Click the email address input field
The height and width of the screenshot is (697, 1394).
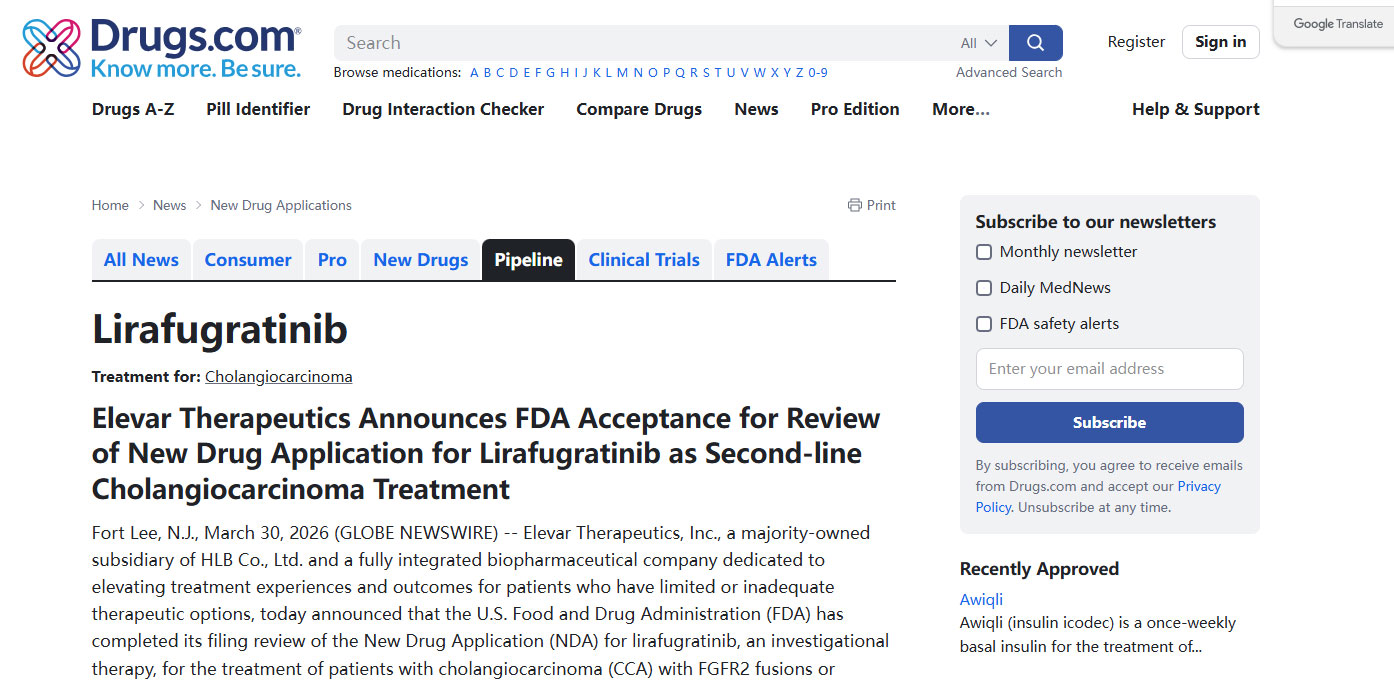coord(1109,369)
